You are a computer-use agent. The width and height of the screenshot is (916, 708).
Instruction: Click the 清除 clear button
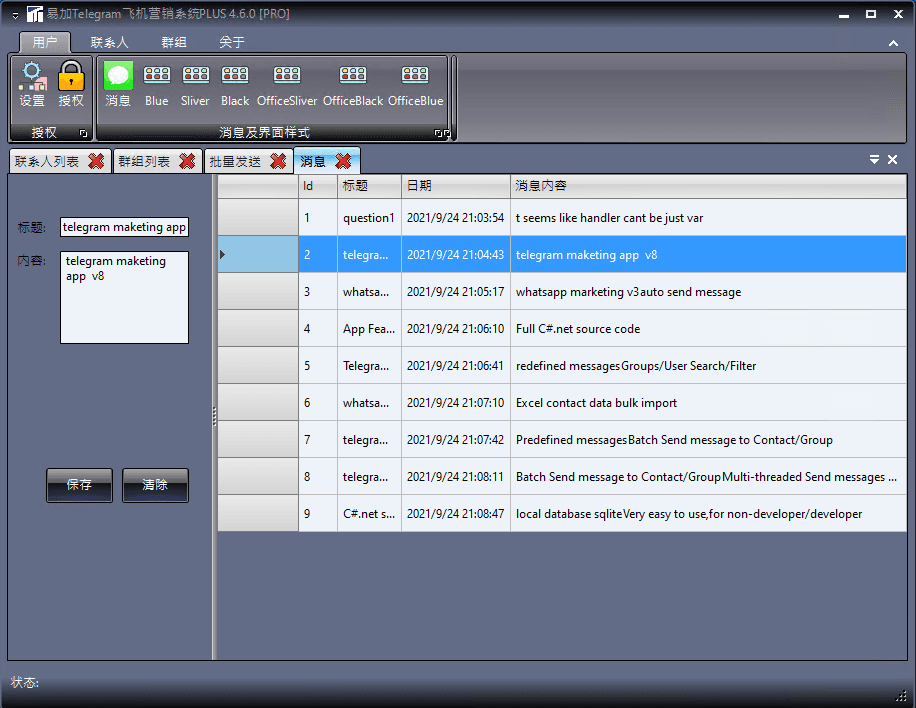coord(155,485)
